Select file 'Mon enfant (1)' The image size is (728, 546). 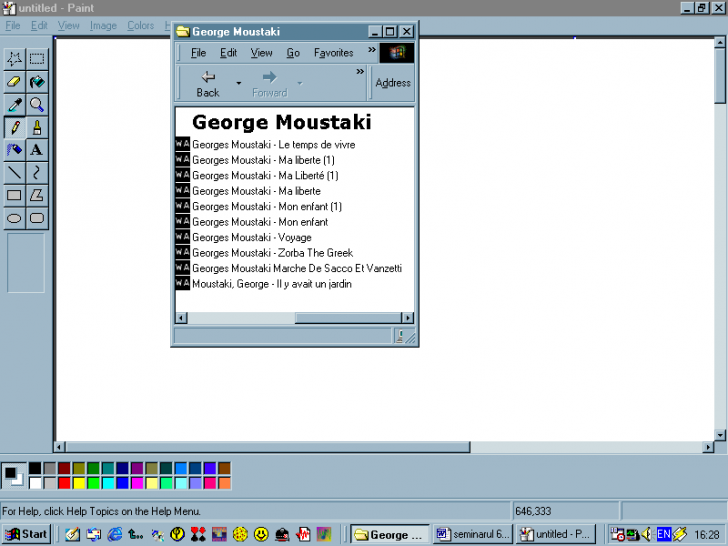click(267, 207)
